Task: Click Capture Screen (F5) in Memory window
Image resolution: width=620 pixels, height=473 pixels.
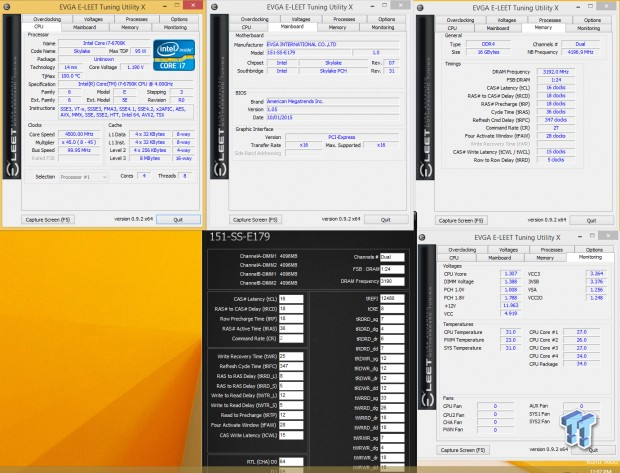Action: point(461,220)
